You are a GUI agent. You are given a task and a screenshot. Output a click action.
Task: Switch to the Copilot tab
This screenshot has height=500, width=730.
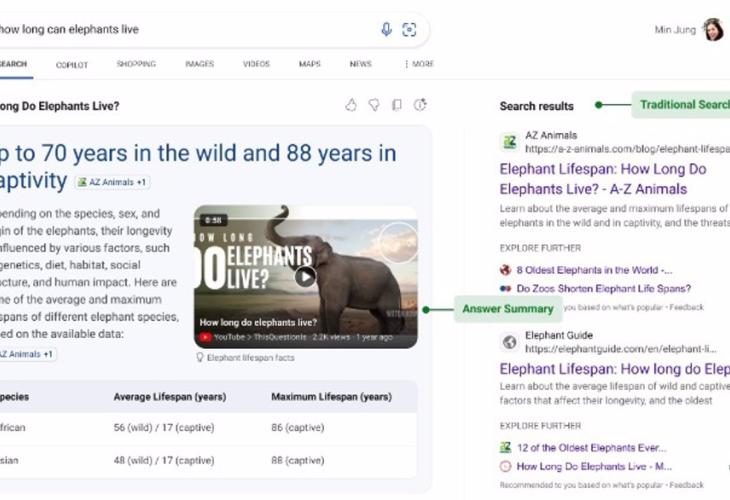tap(72, 64)
